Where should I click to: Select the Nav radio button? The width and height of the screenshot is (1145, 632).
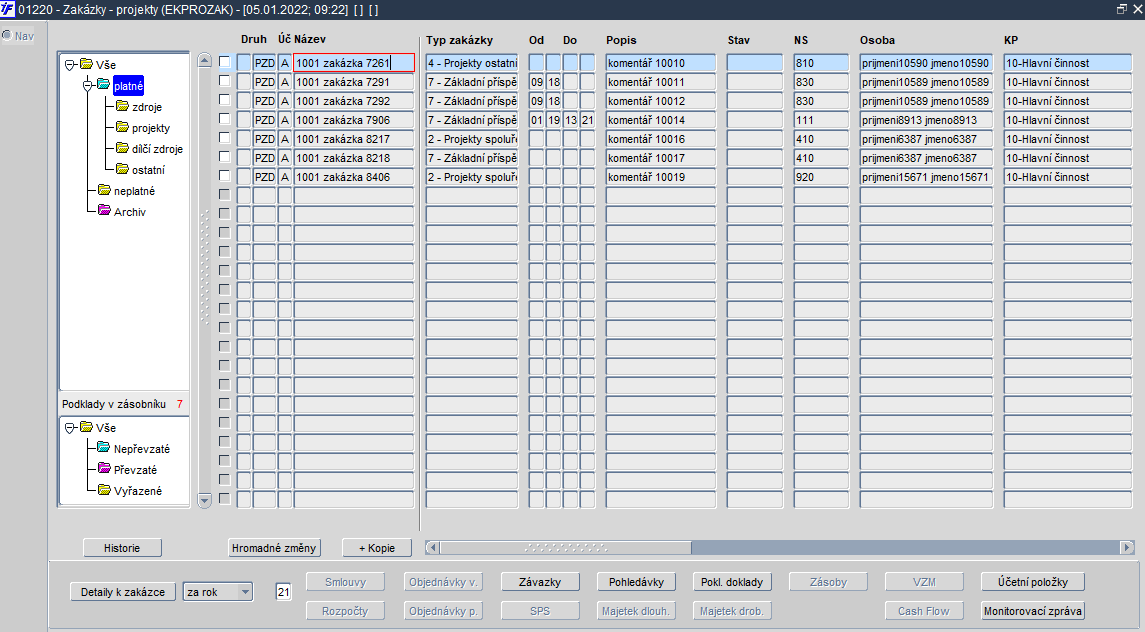pyautogui.click(x=7, y=35)
